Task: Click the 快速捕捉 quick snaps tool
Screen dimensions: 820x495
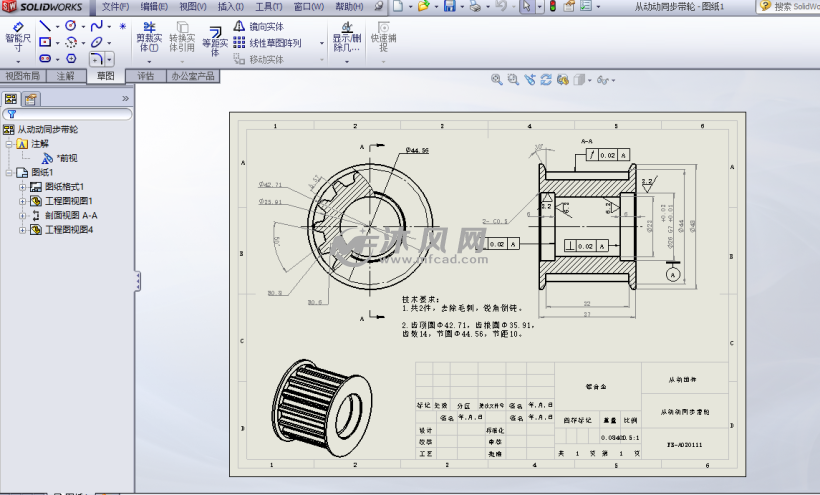Action: (x=383, y=37)
